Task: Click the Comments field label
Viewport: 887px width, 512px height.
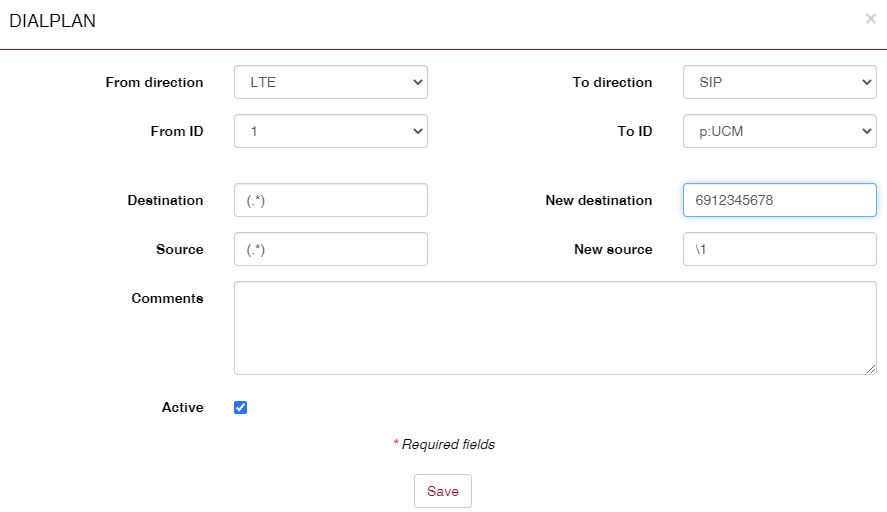Action: 167,298
